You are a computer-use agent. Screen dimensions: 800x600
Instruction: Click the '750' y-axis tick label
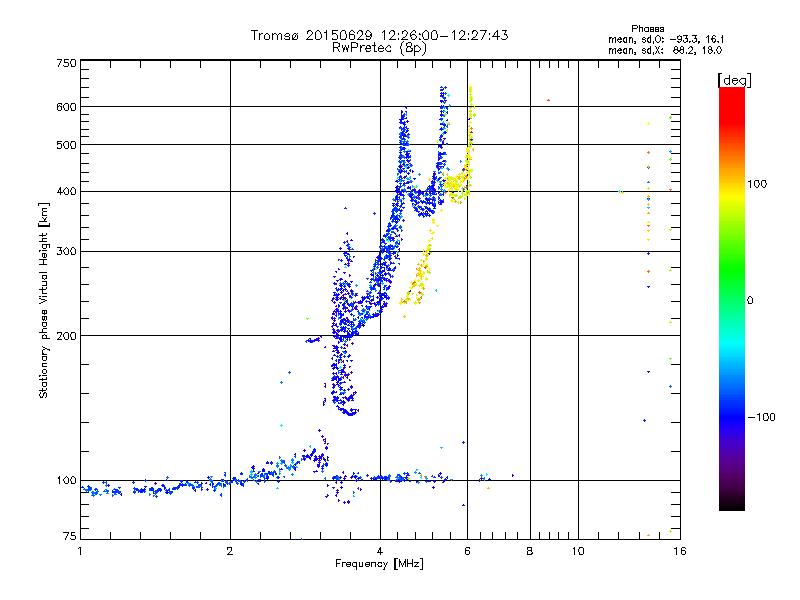(66, 63)
